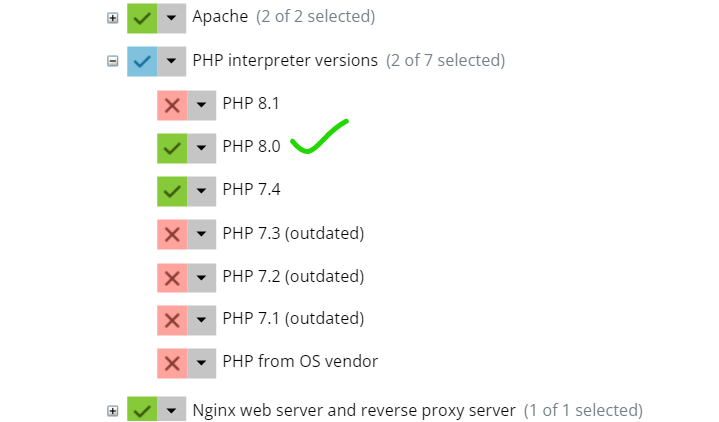Image resolution: width=719 pixels, height=422 pixels.
Task: Click the green check icon for Apache
Action: coord(142,17)
